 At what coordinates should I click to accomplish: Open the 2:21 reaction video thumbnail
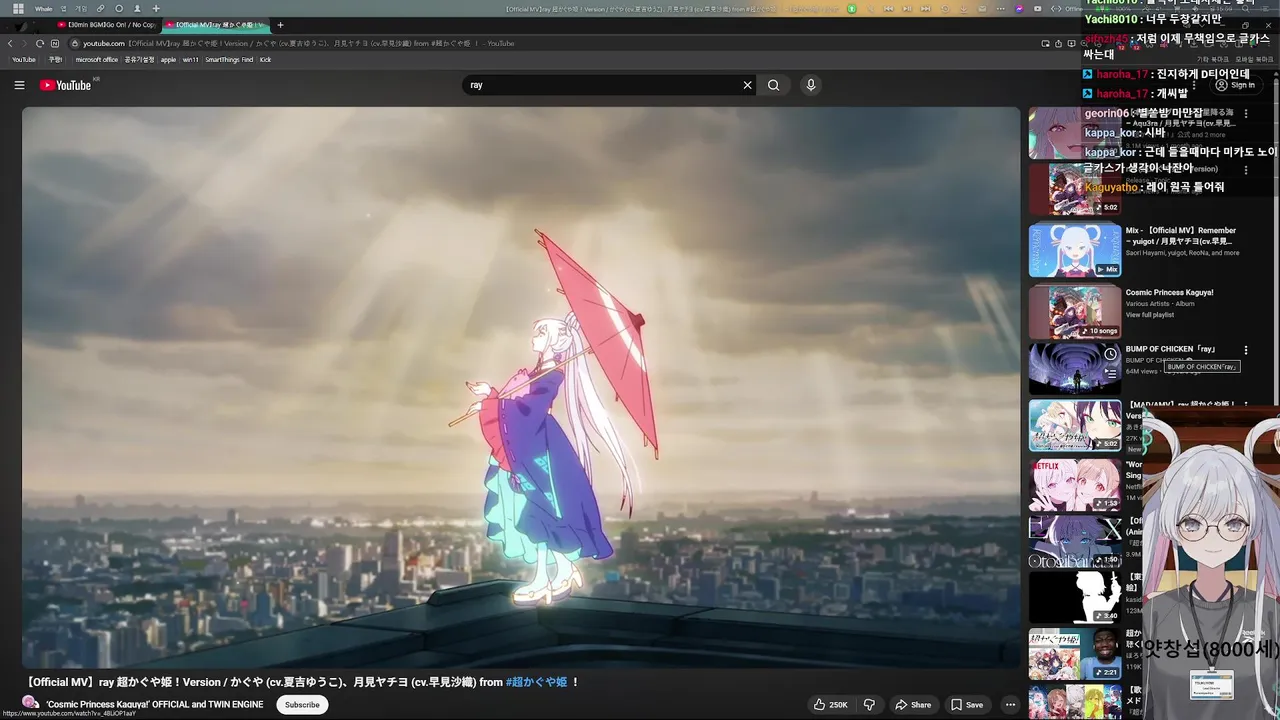[x=1075, y=654]
